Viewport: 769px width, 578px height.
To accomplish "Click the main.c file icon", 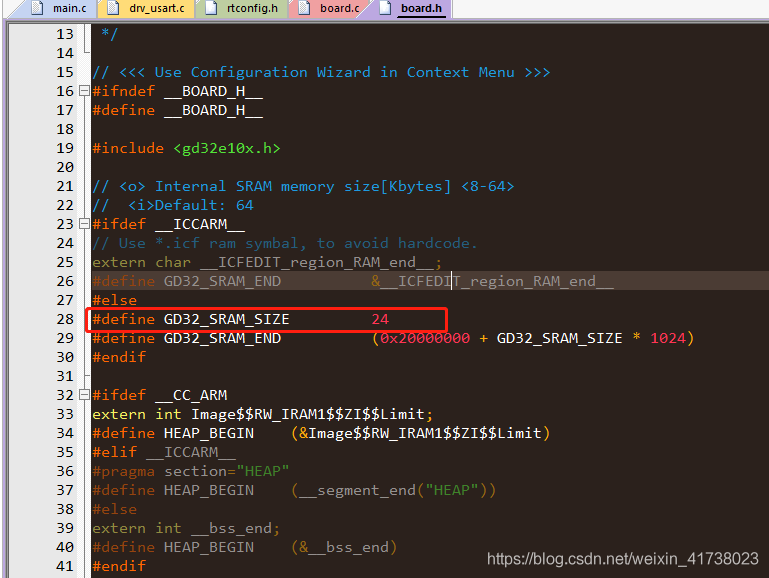I will (x=37, y=8).
